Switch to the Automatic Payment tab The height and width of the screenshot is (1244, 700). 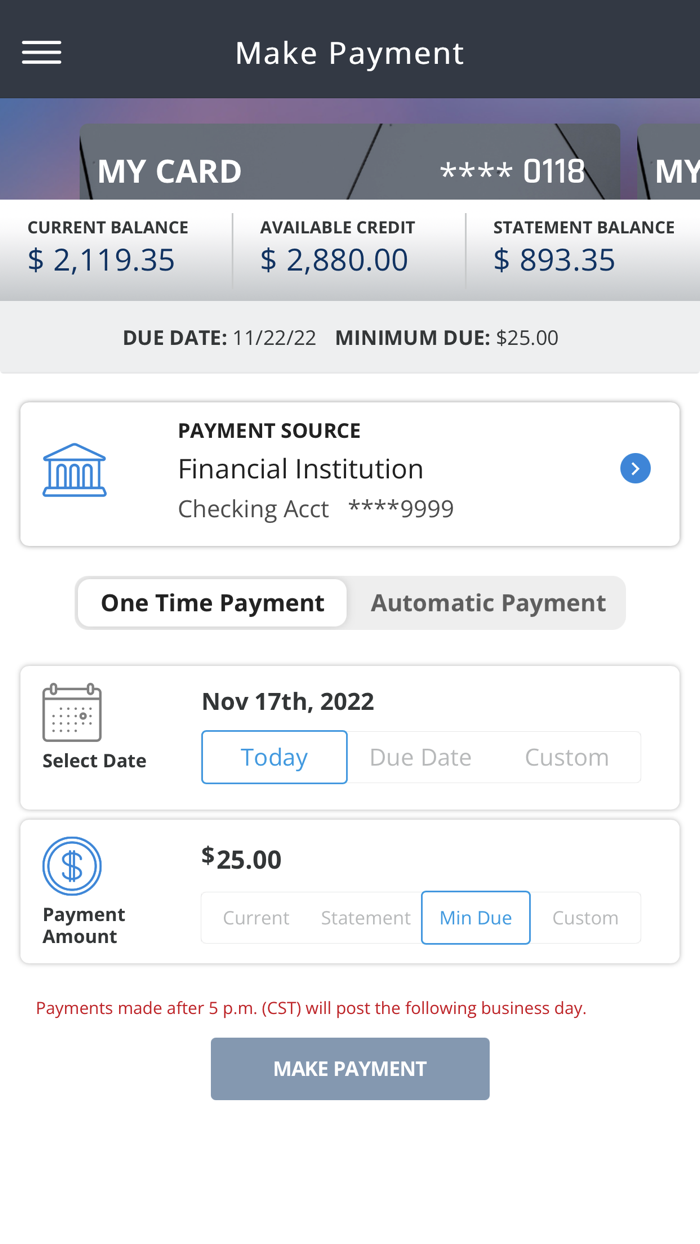[x=488, y=602]
